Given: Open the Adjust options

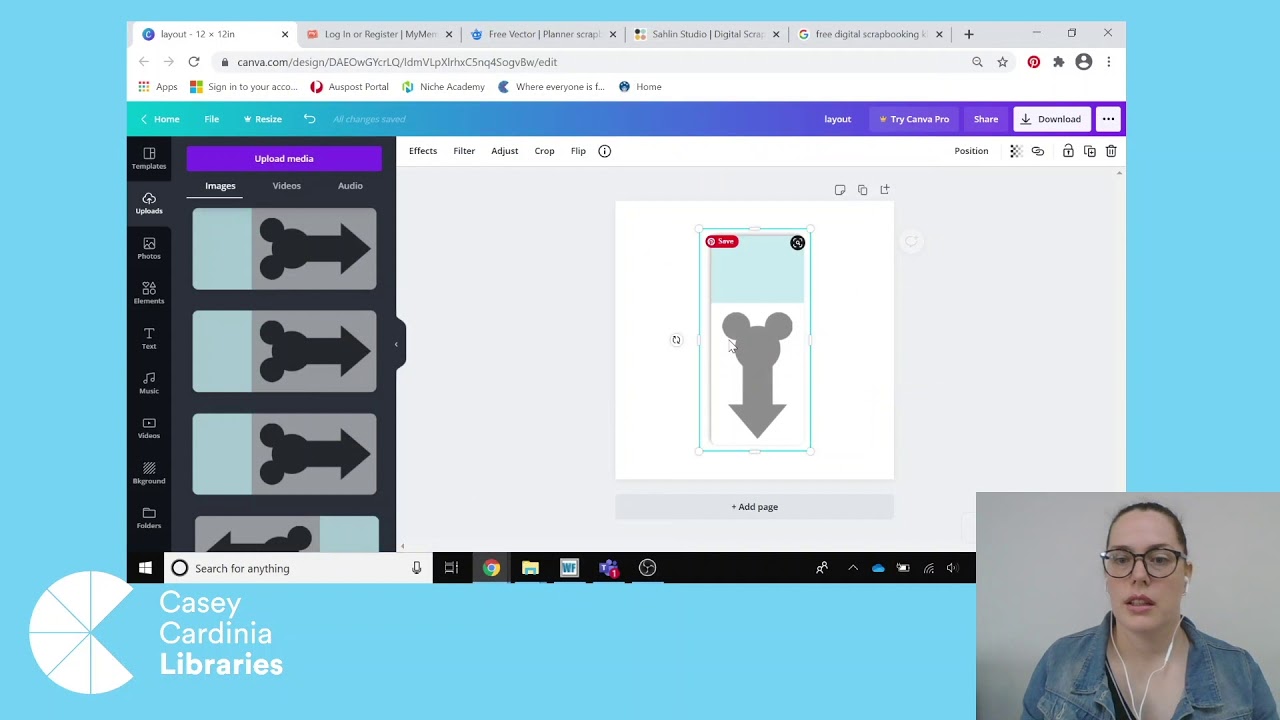Looking at the screenshot, I should 505,151.
